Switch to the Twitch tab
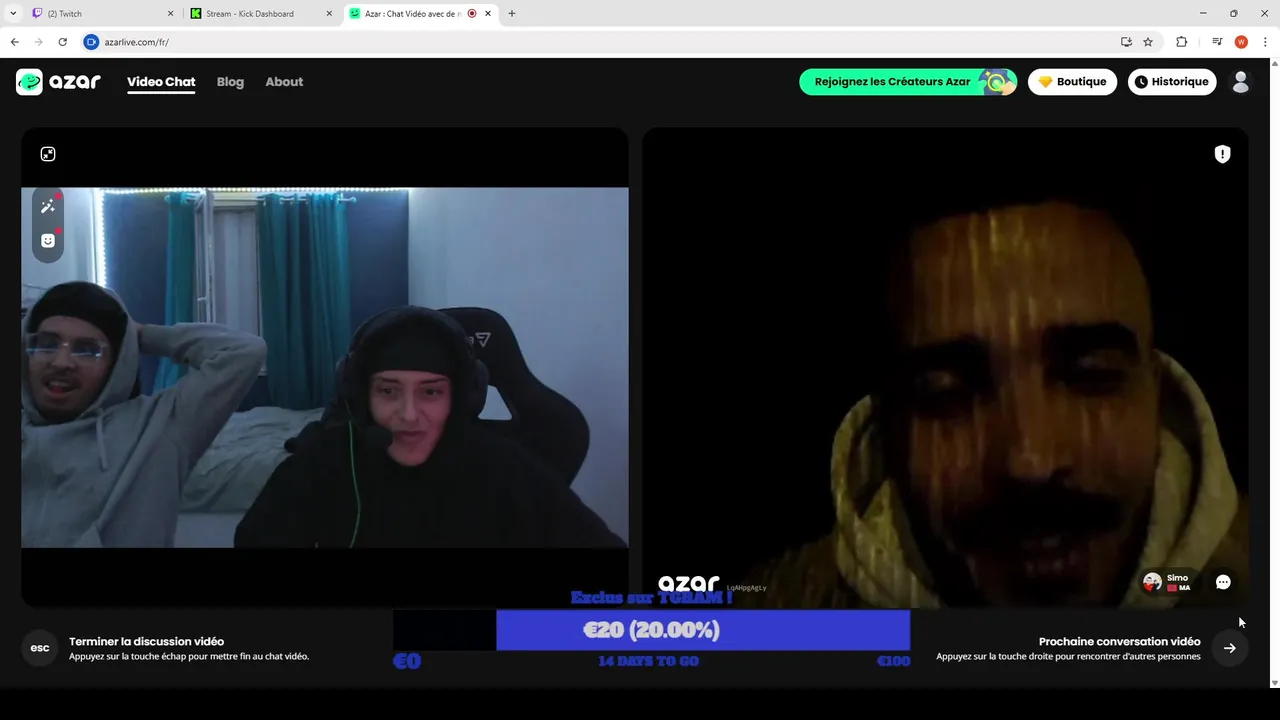This screenshot has height=720, width=1280. pyautogui.click(x=100, y=14)
